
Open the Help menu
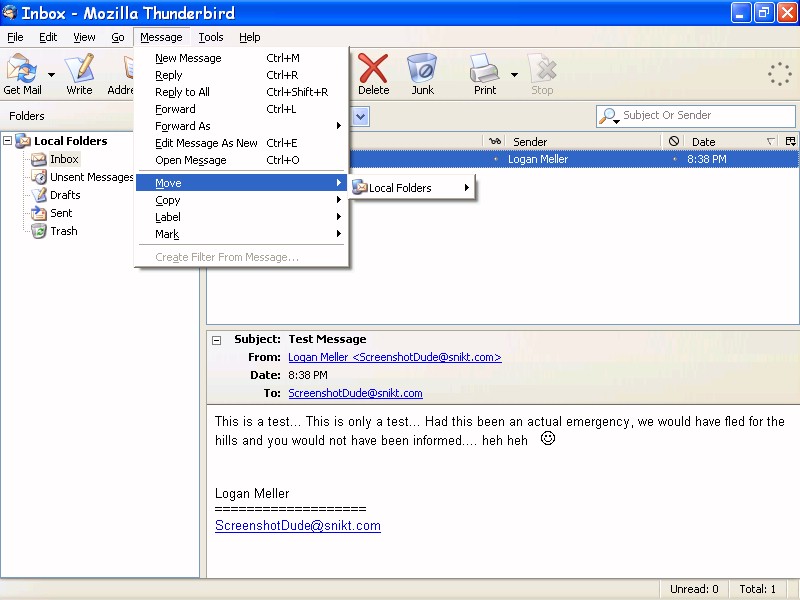(249, 37)
